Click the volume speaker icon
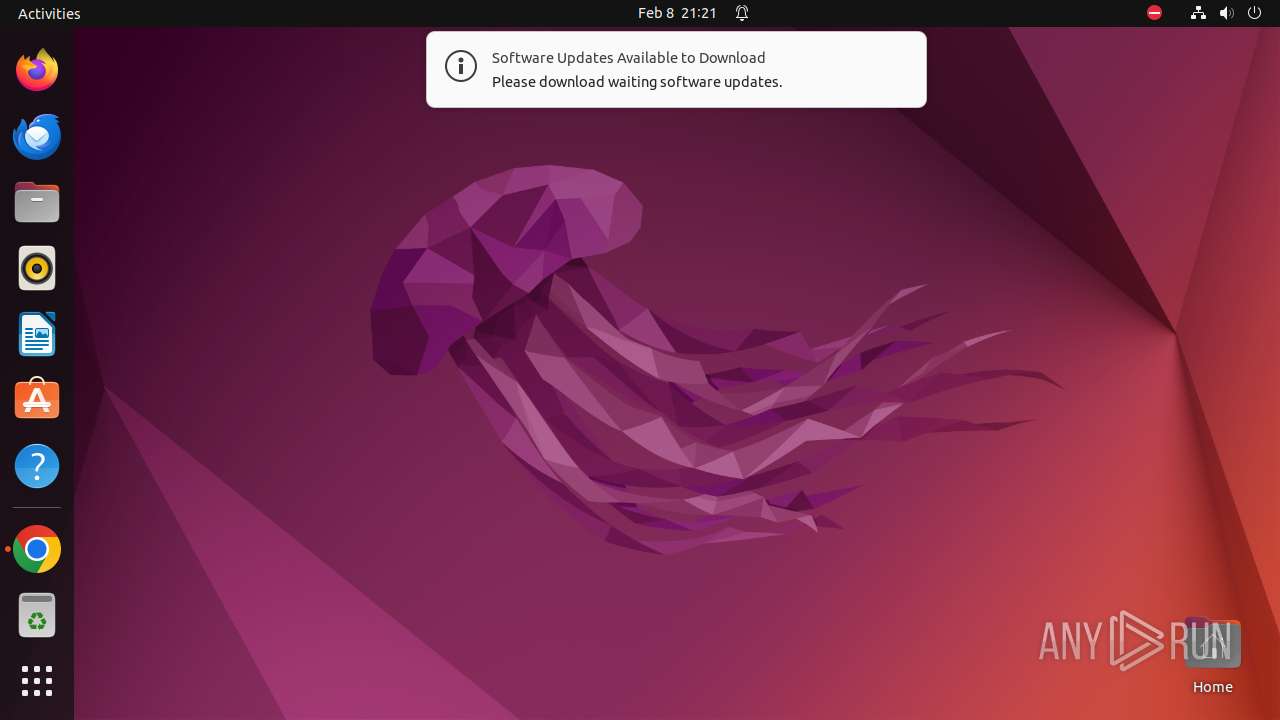 tap(1226, 13)
